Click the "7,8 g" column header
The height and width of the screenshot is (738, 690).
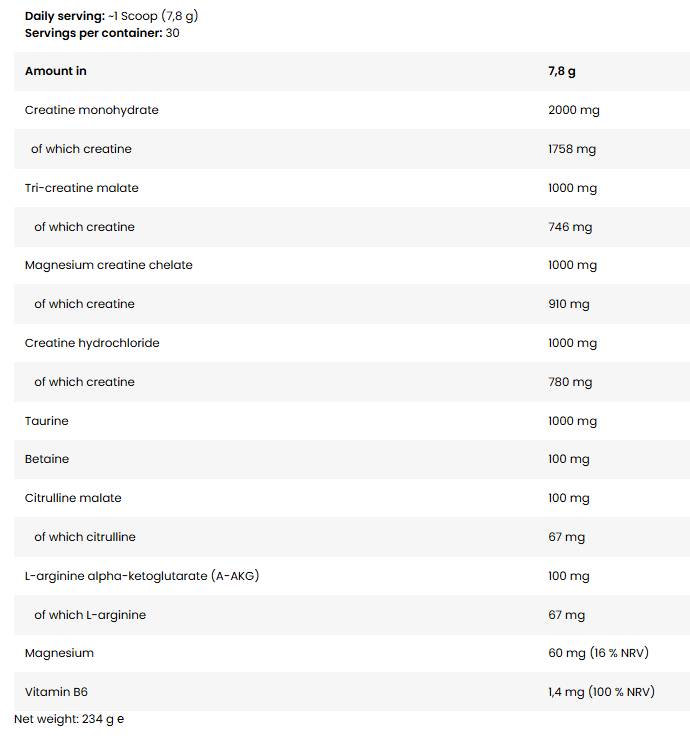coord(562,71)
